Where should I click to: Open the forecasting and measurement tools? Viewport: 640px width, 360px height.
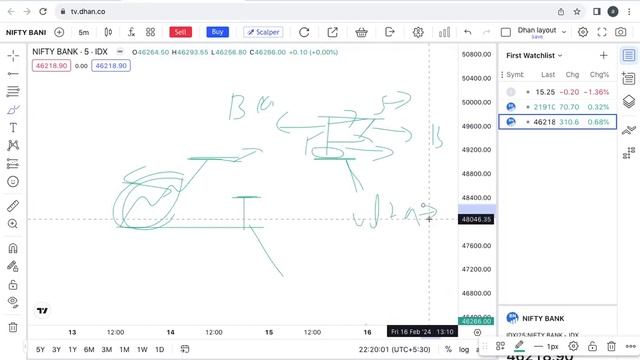coord(13,164)
